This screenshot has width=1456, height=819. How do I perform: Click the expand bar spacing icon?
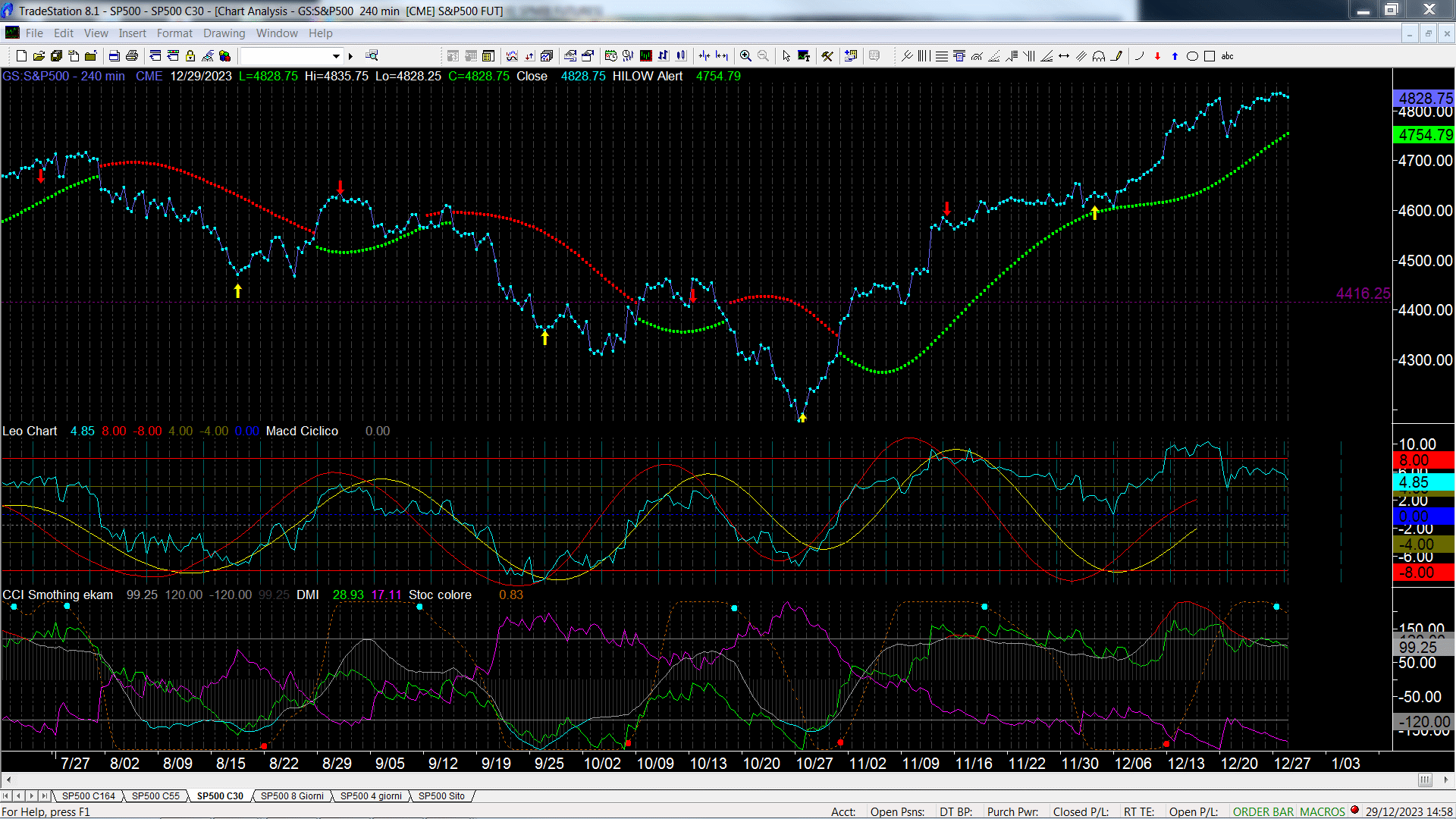click(x=722, y=56)
